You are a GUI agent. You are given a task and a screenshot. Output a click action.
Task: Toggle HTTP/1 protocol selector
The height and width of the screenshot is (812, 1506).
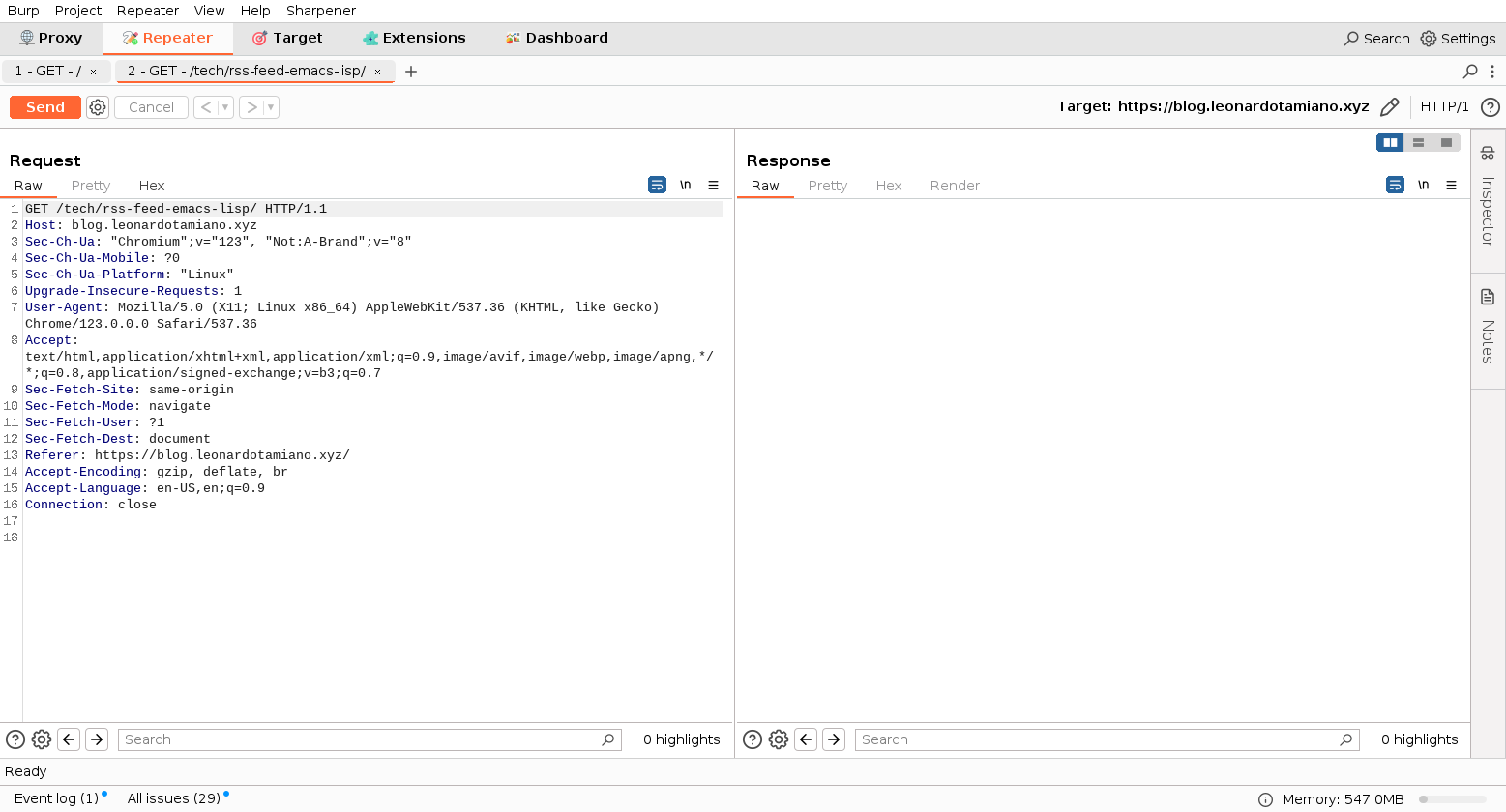pyautogui.click(x=1444, y=107)
